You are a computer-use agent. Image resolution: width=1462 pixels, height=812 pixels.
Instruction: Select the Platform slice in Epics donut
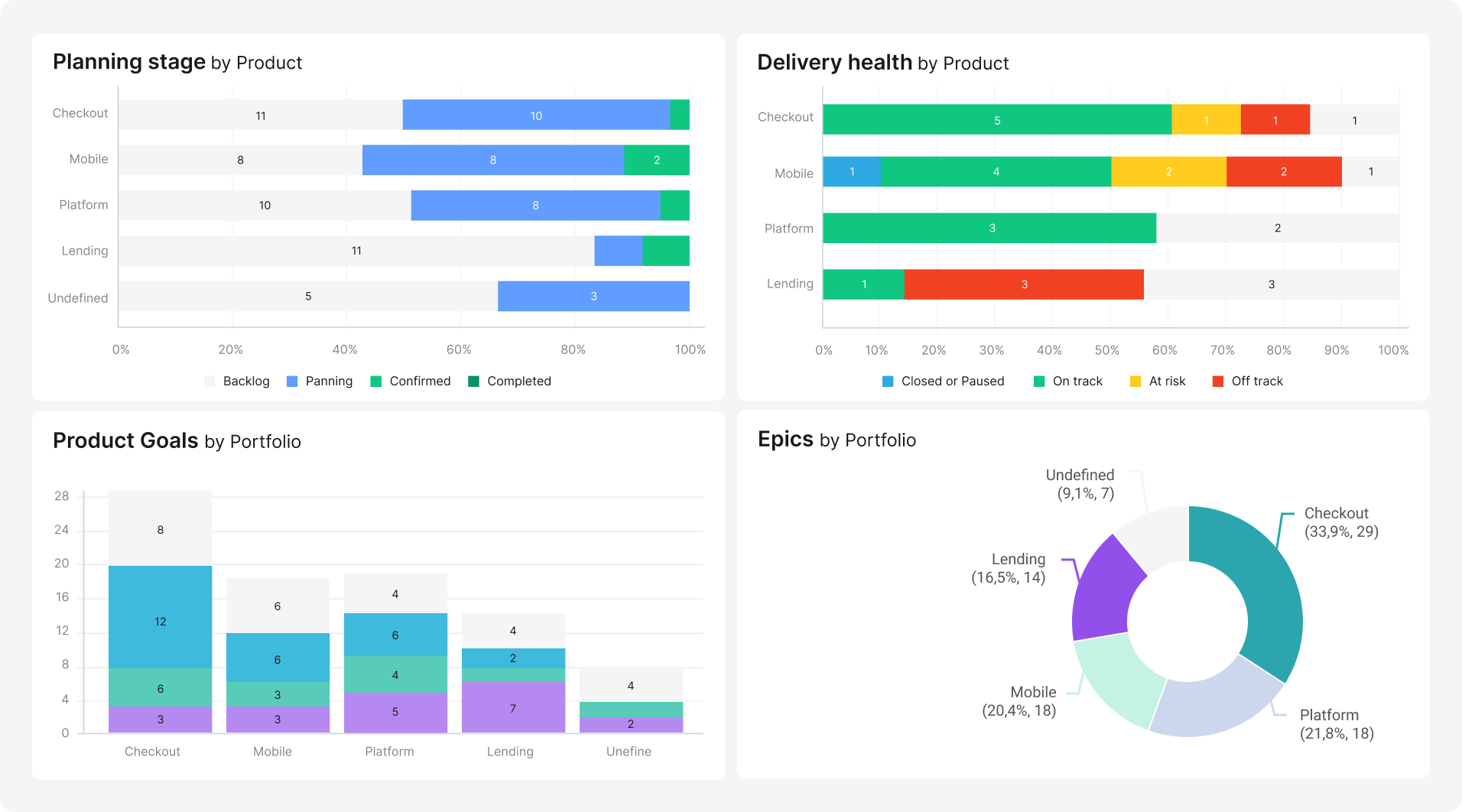coord(1216,703)
